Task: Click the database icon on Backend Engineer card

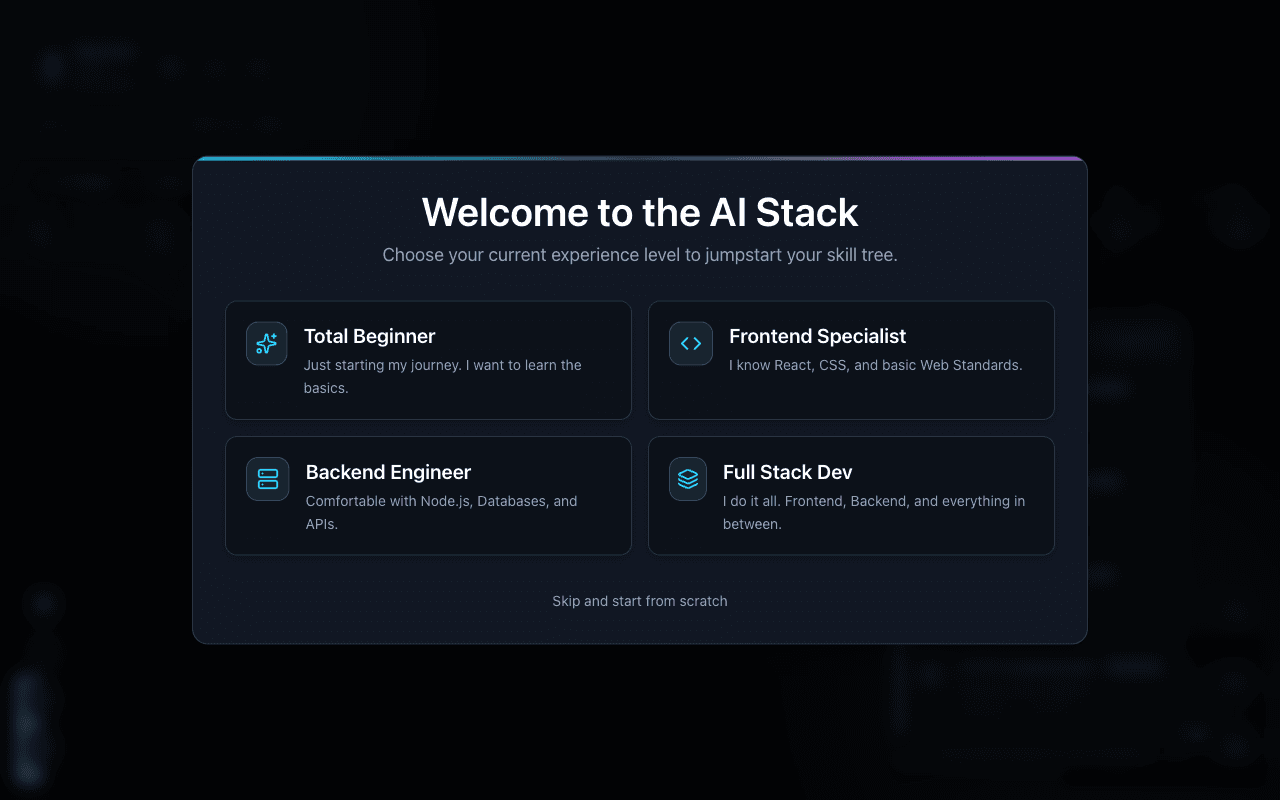Action: click(266, 479)
